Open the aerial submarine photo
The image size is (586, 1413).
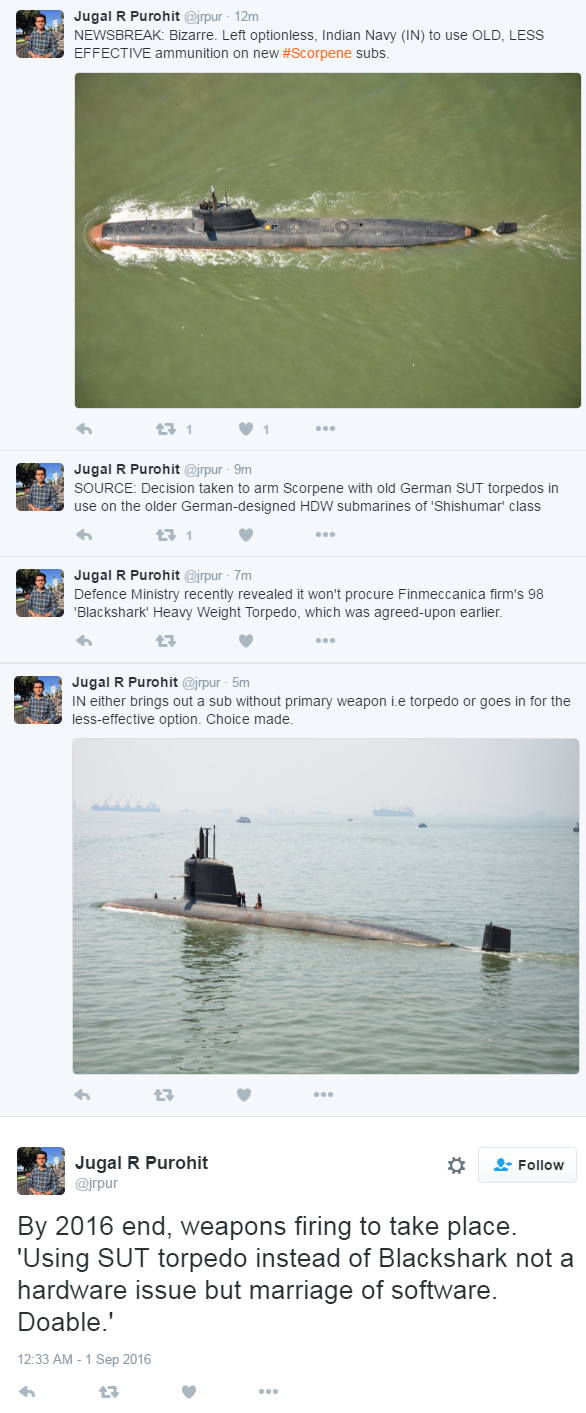(x=328, y=240)
